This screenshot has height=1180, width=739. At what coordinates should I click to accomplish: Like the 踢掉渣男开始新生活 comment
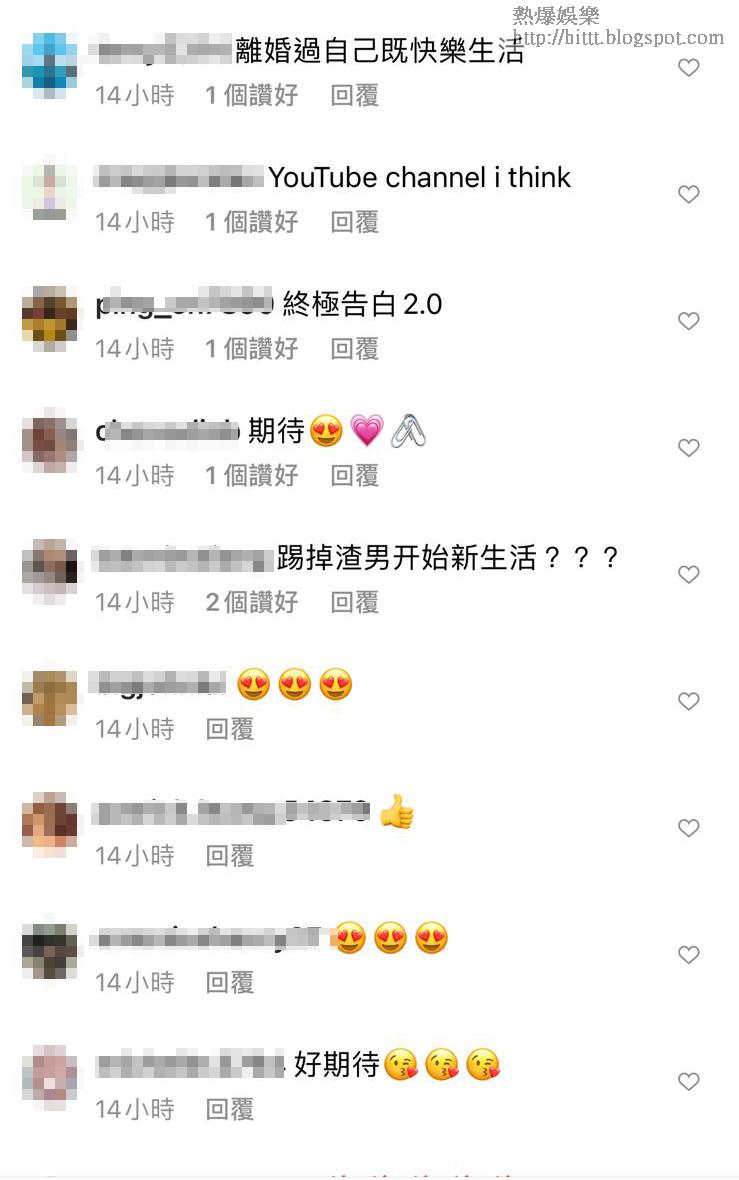(x=689, y=574)
